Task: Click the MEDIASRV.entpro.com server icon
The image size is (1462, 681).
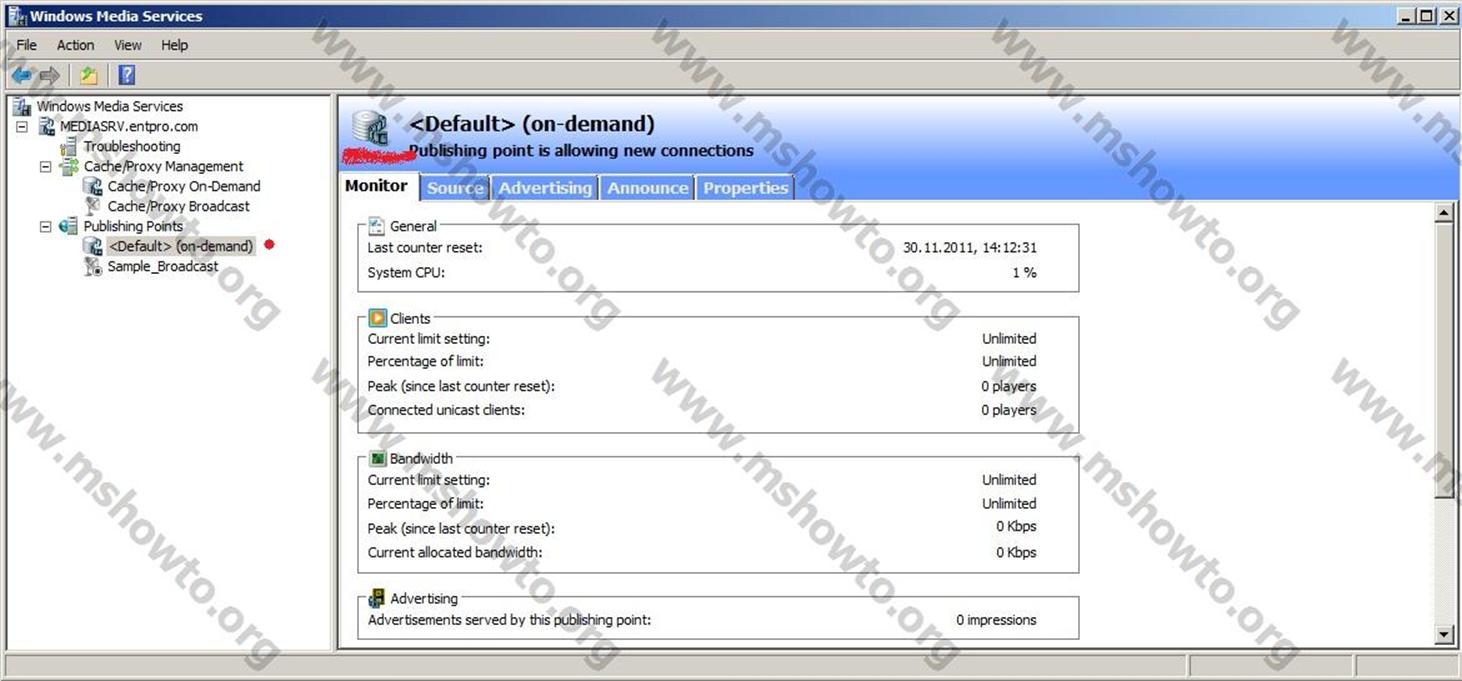Action: [47, 126]
